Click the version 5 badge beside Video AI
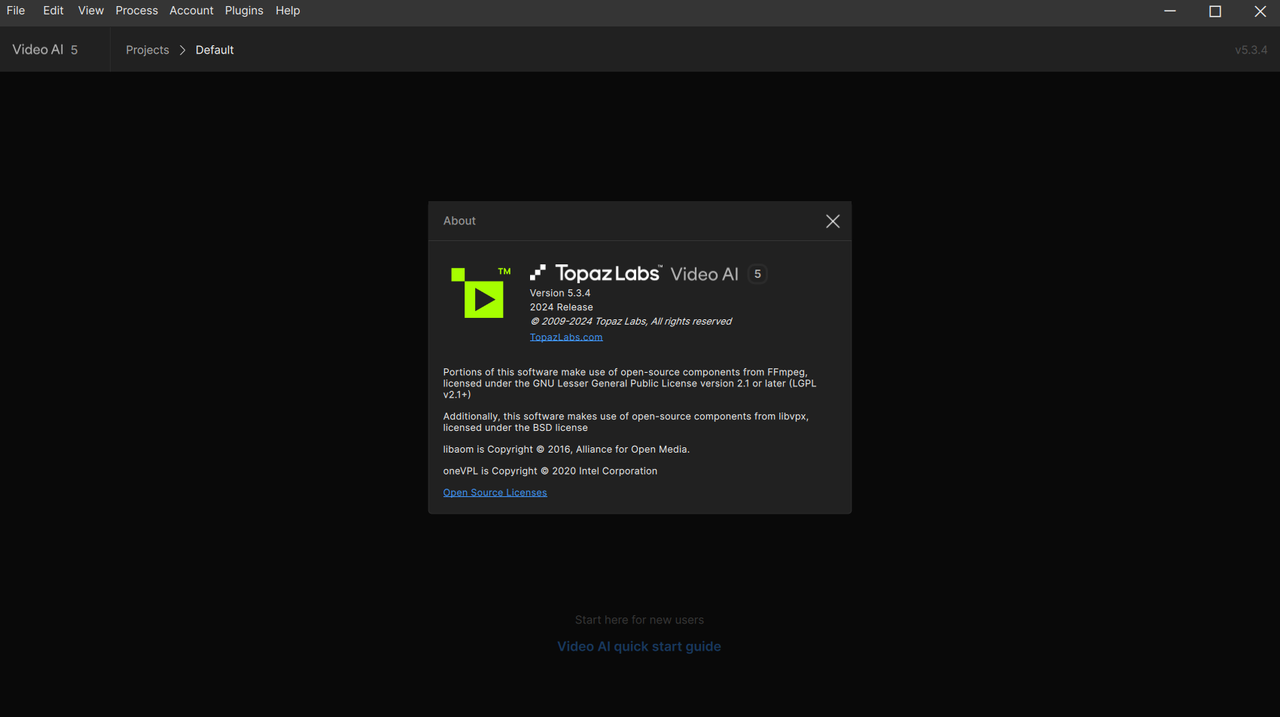The height and width of the screenshot is (717, 1280). [757, 274]
